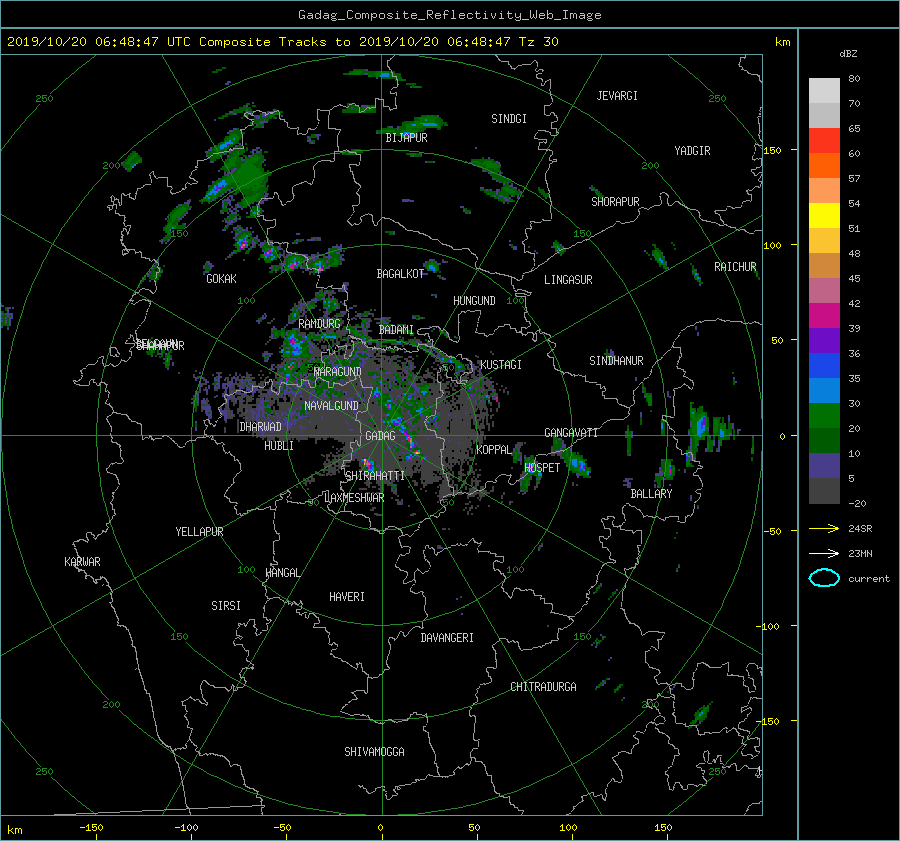This screenshot has height=841, width=900.
Task: Click the LINGASUR city label
Action: tap(568, 280)
